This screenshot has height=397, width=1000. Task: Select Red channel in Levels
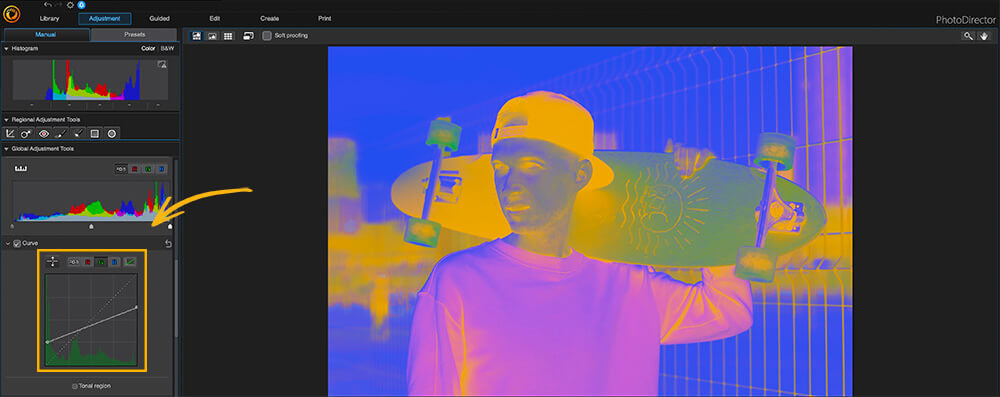point(135,169)
